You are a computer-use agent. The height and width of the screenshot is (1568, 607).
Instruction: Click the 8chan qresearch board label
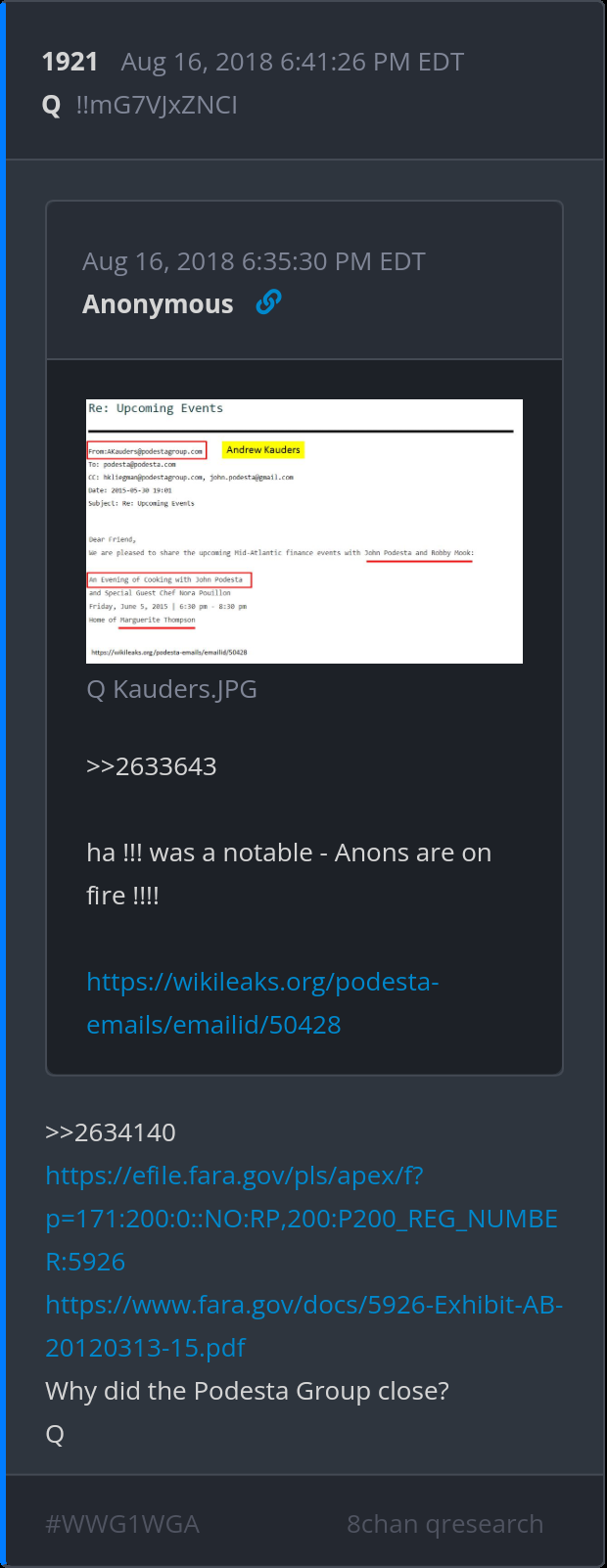(444, 1523)
